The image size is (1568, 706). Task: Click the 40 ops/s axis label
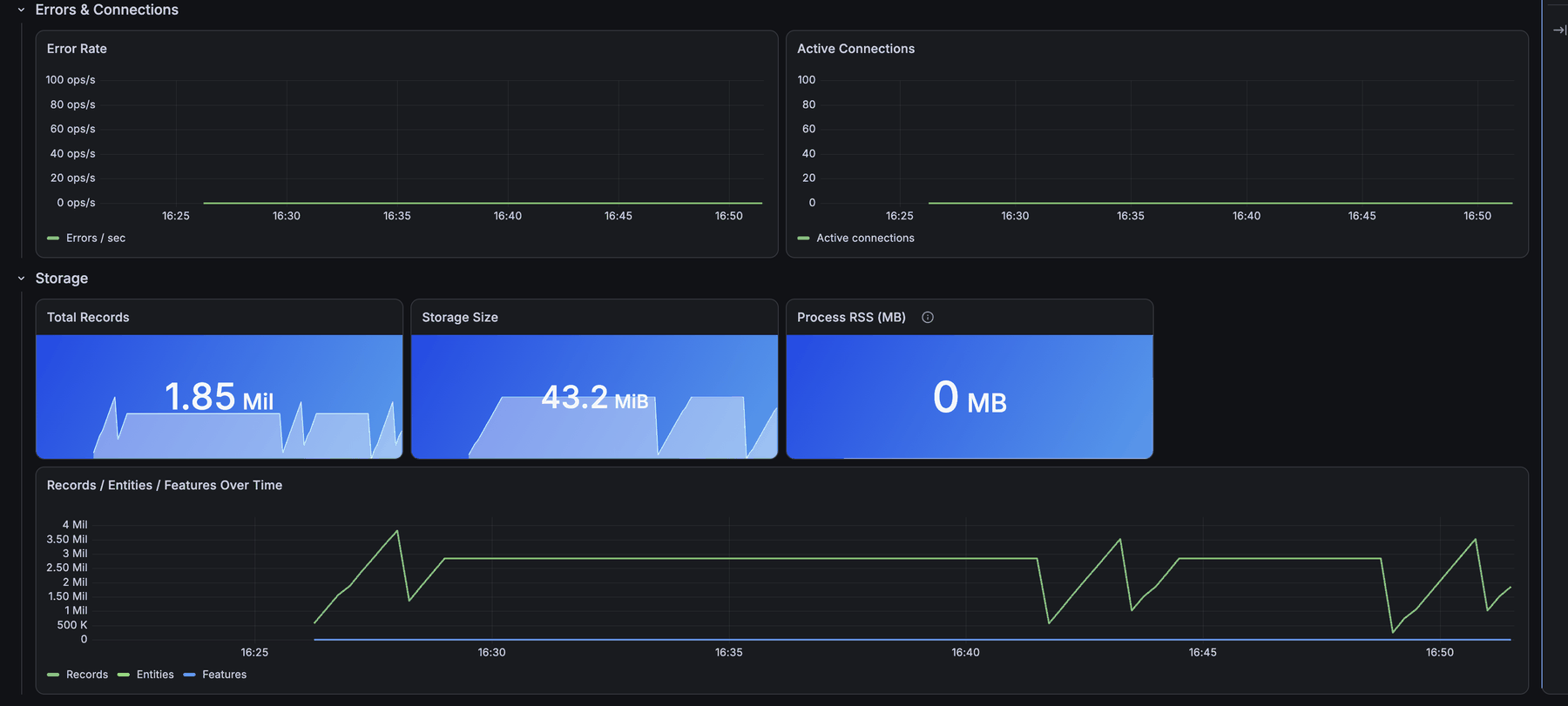tap(72, 153)
